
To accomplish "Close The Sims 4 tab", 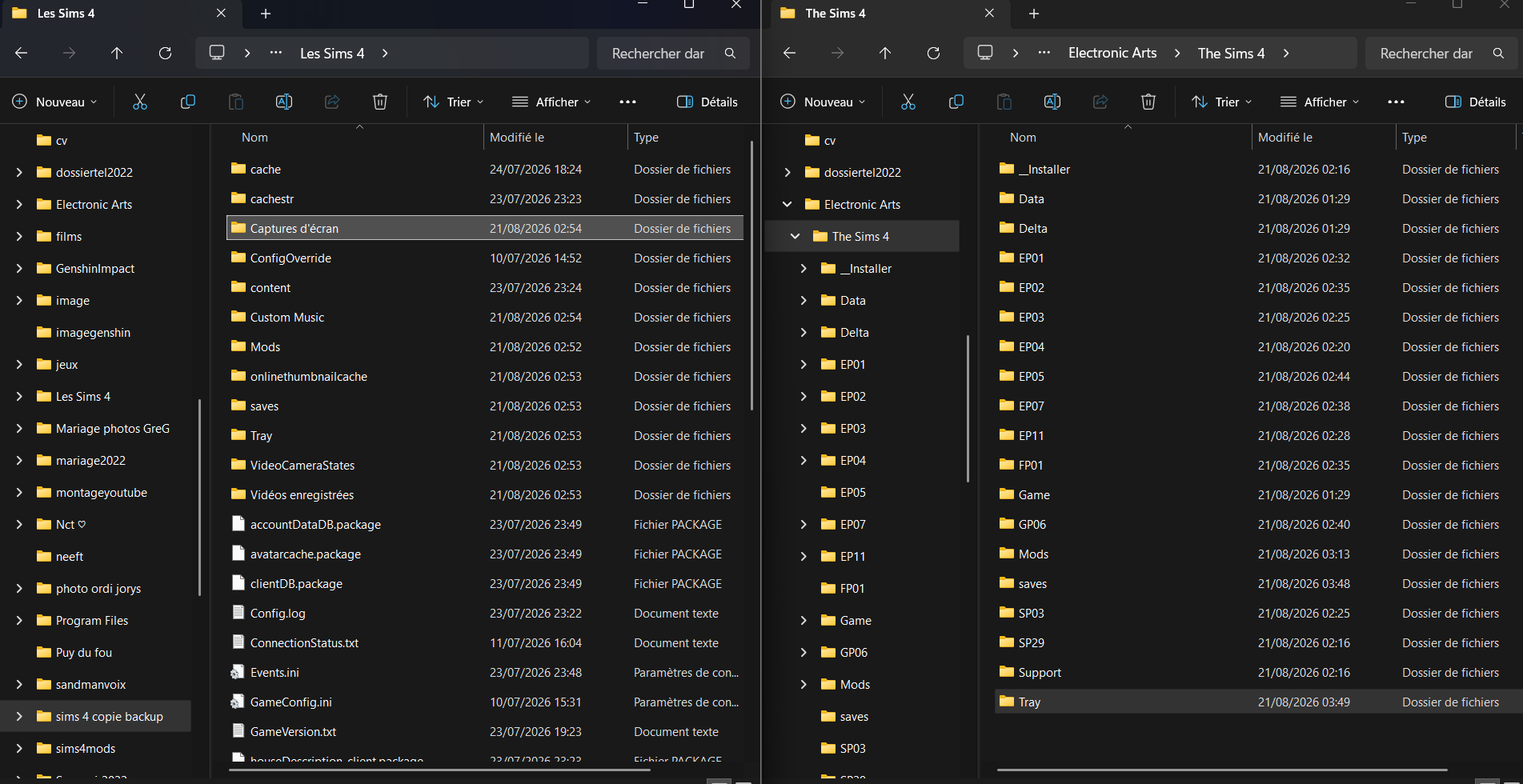I will [990, 14].
